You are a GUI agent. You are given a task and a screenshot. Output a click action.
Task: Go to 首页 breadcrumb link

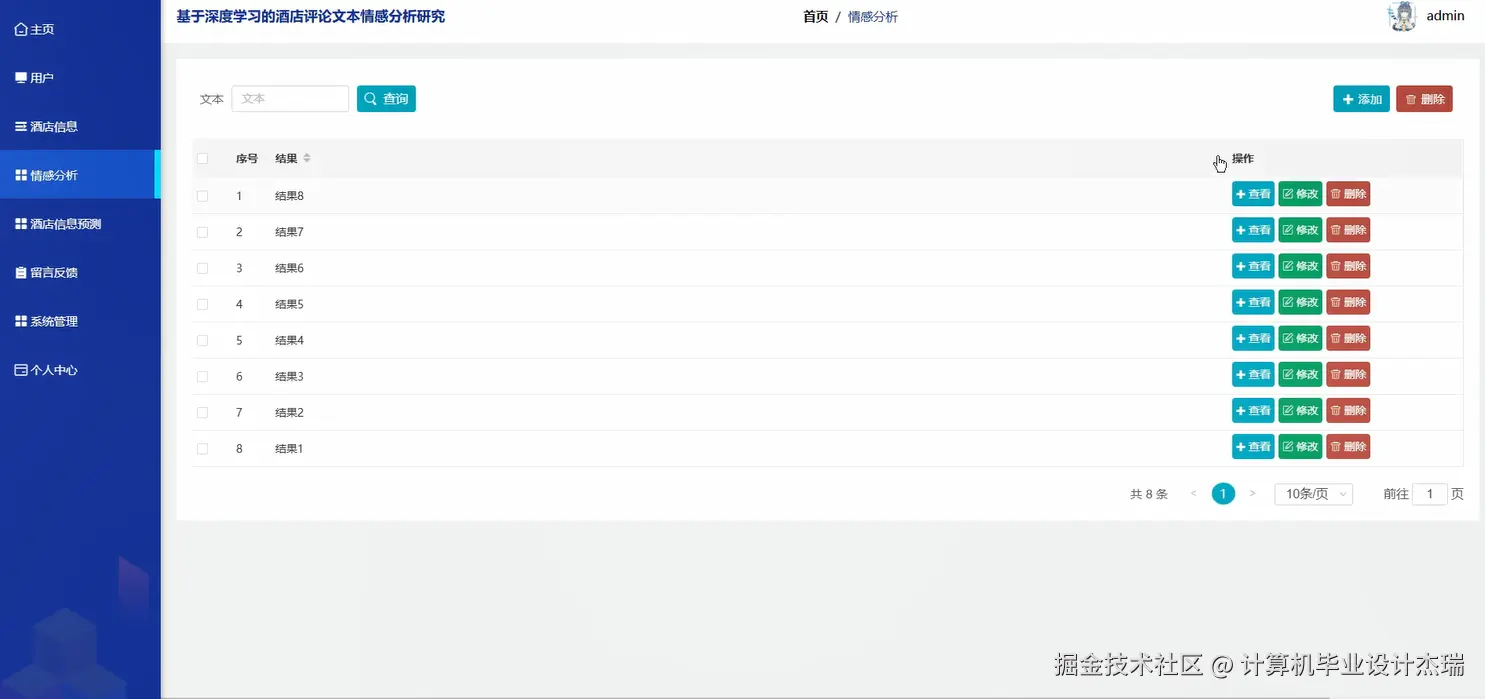point(815,17)
